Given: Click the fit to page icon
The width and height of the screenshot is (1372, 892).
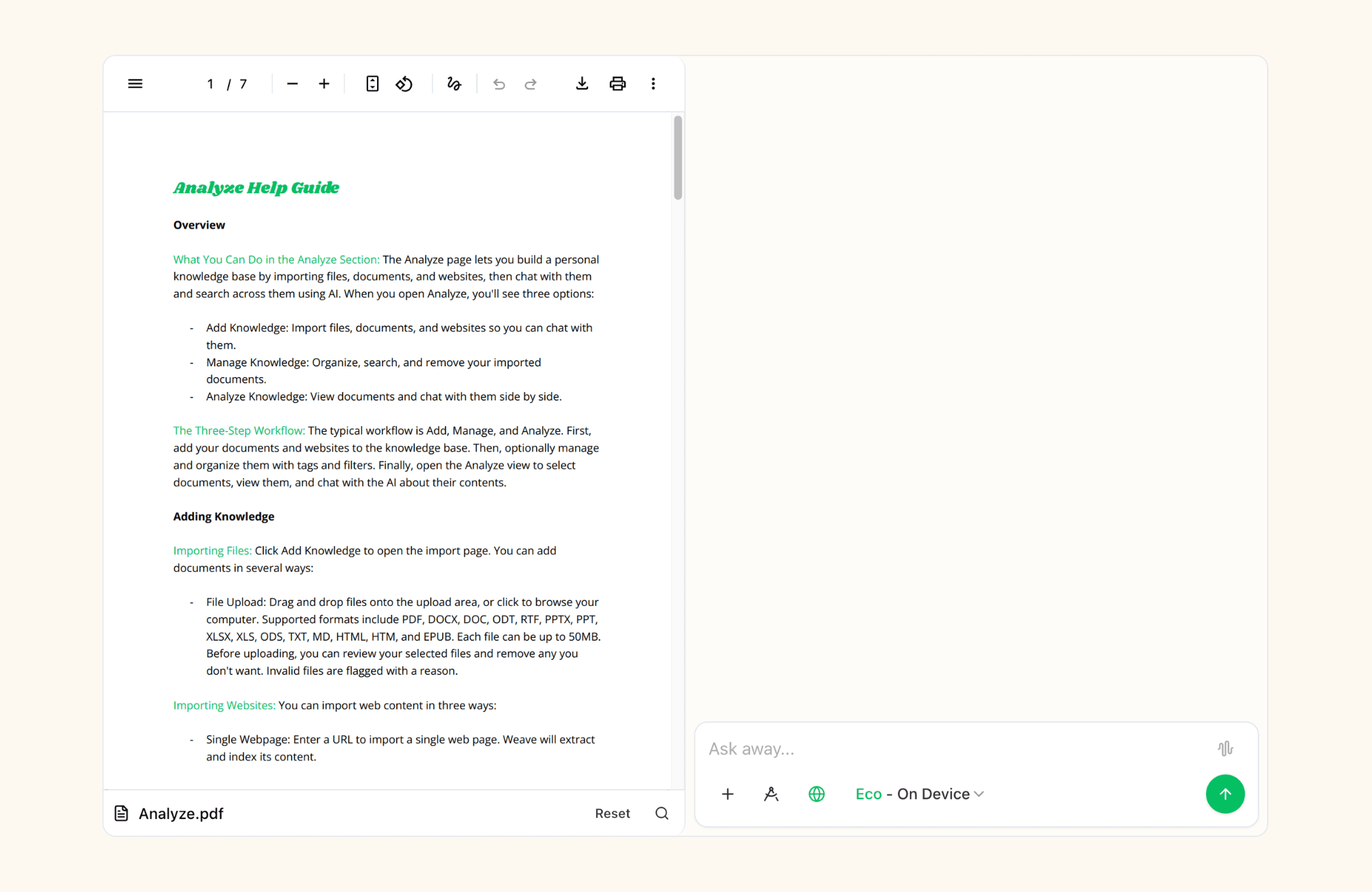Looking at the screenshot, I should 372,84.
